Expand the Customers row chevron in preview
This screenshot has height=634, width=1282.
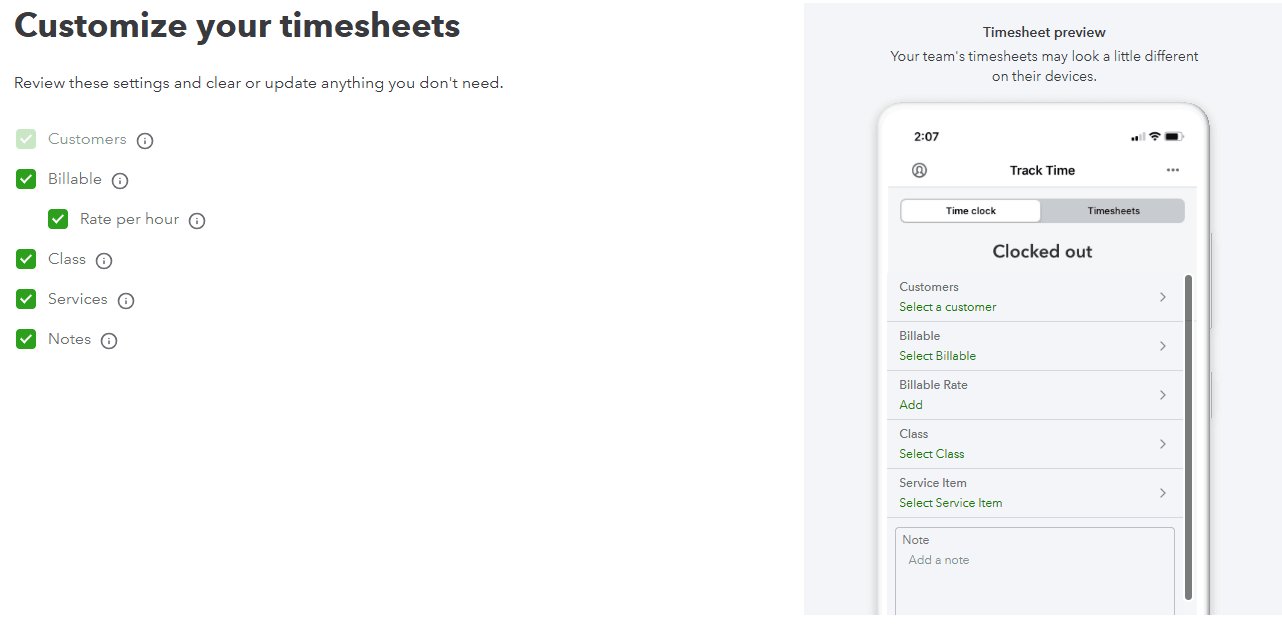(1163, 297)
